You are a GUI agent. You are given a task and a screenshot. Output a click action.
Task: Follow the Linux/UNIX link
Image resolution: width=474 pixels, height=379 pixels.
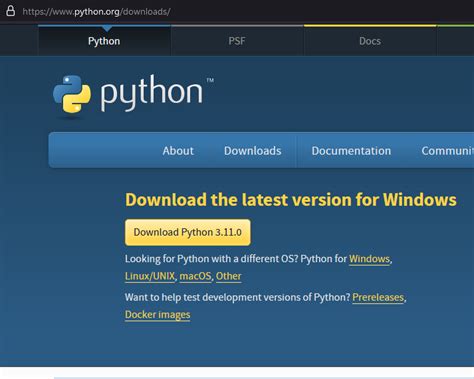coord(150,276)
